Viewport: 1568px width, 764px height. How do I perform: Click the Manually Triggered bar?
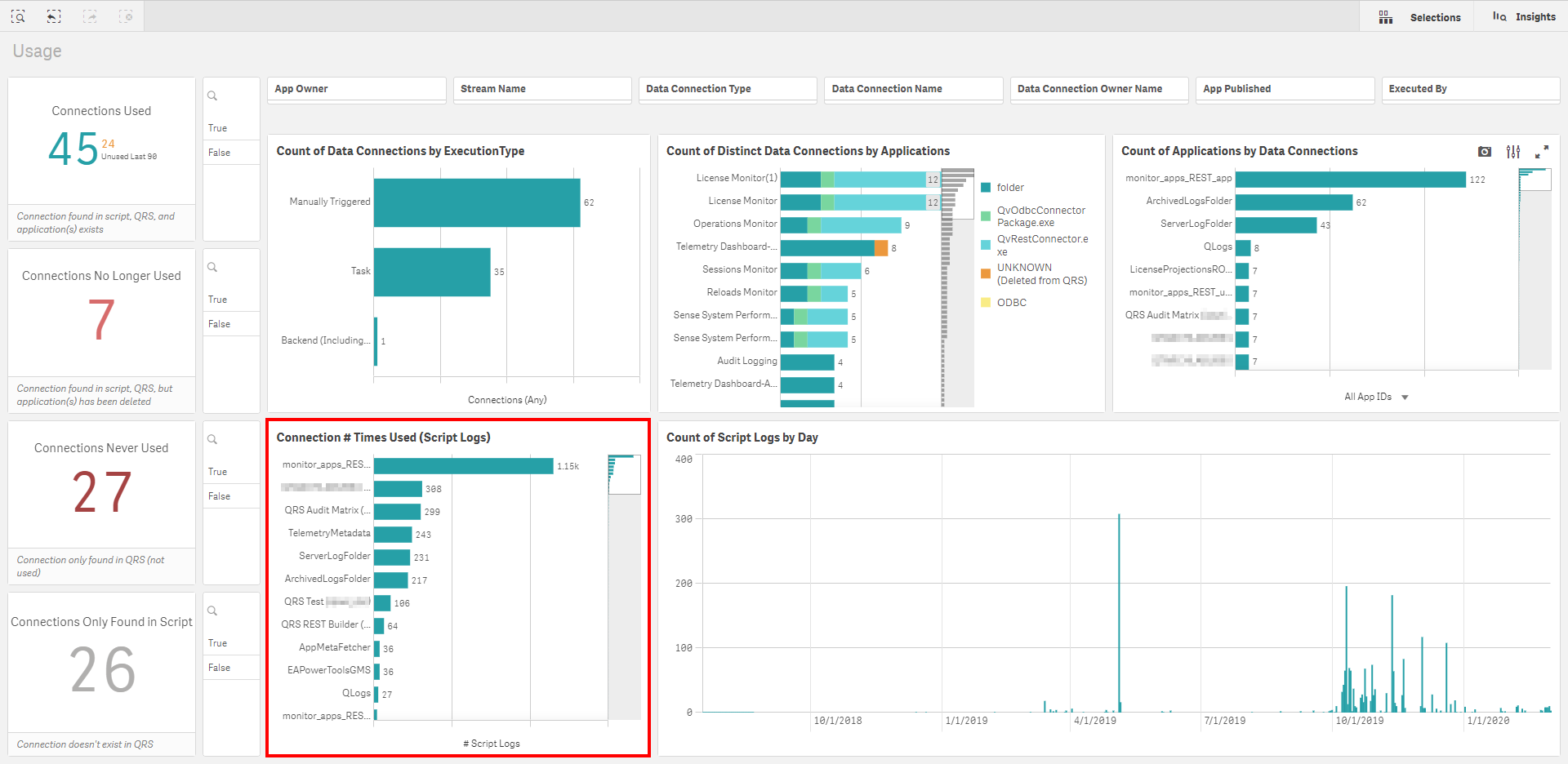[477, 202]
